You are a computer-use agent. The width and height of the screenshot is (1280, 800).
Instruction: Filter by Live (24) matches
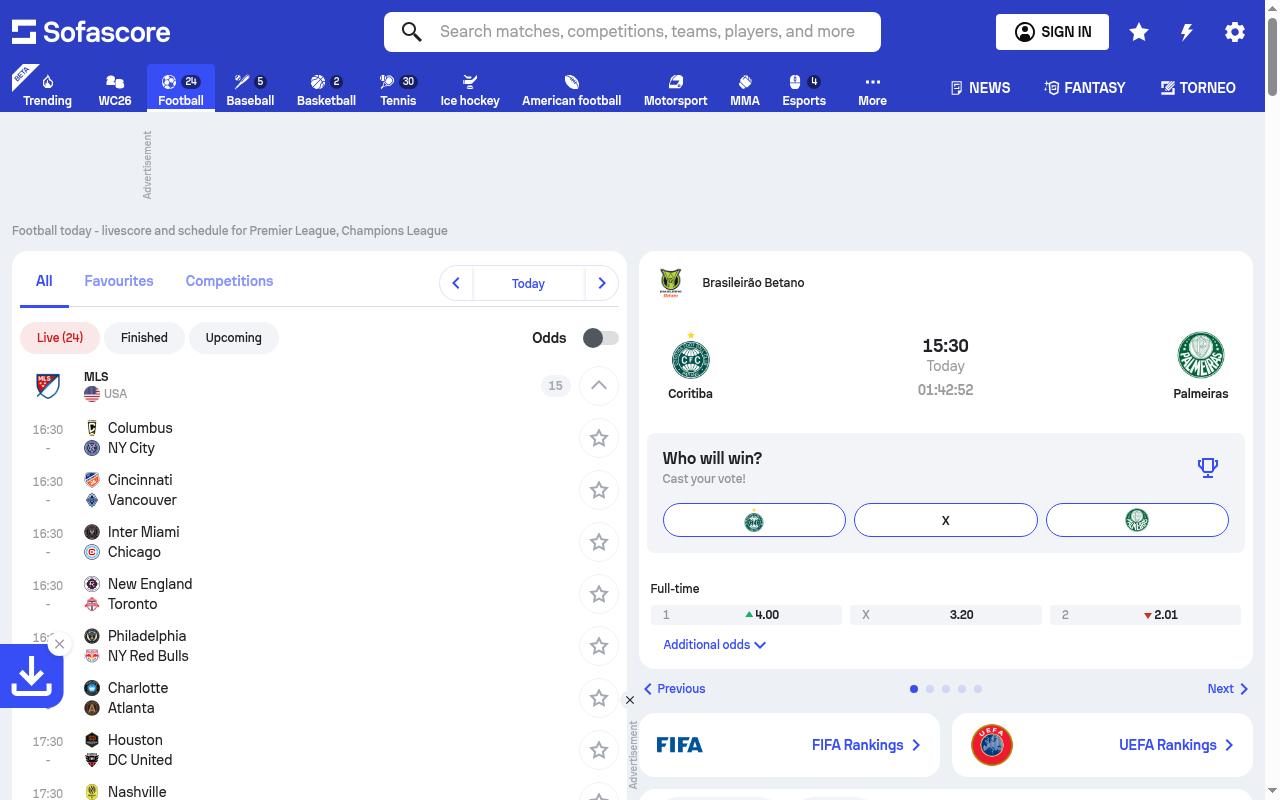pos(60,338)
